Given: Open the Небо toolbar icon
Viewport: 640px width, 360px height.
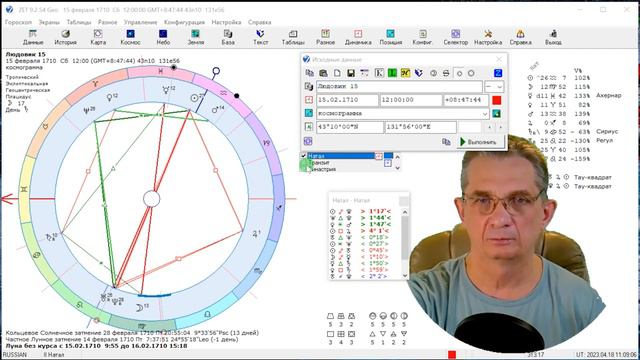Looking at the screenshot, I should tap(163, 37).
